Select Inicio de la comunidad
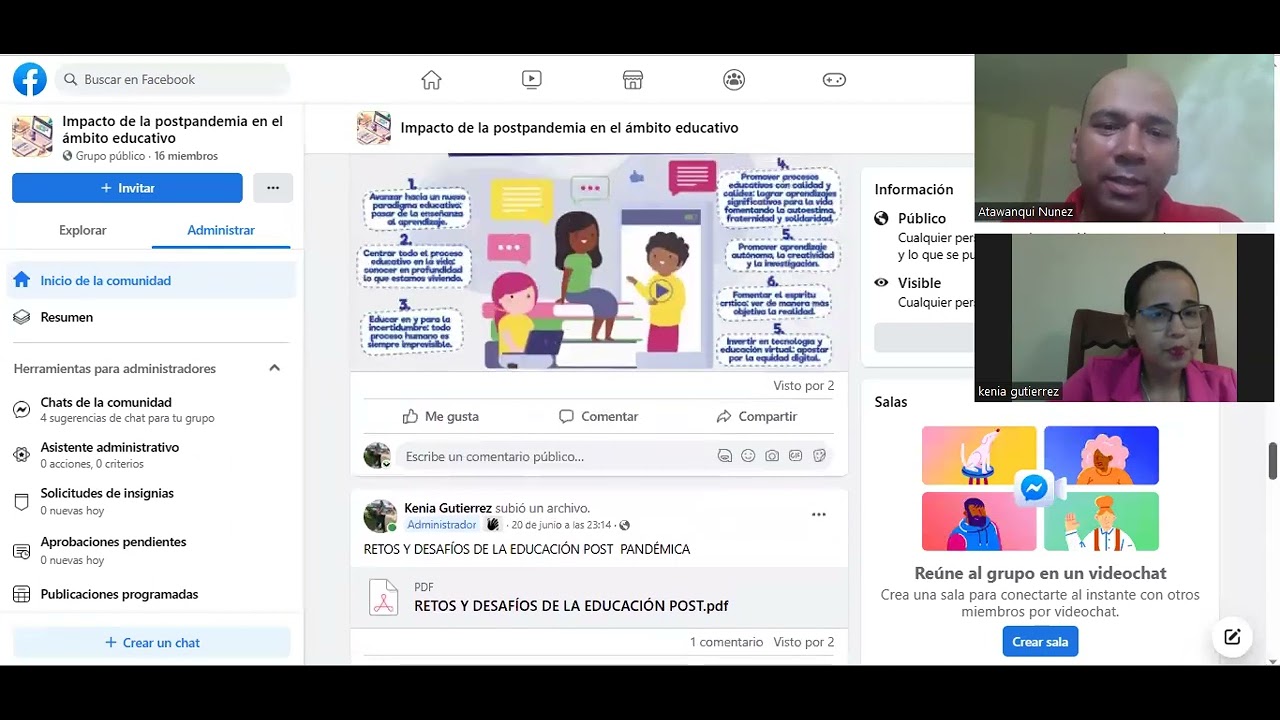Screen dimensions: 1280x720 coord(152,281)
